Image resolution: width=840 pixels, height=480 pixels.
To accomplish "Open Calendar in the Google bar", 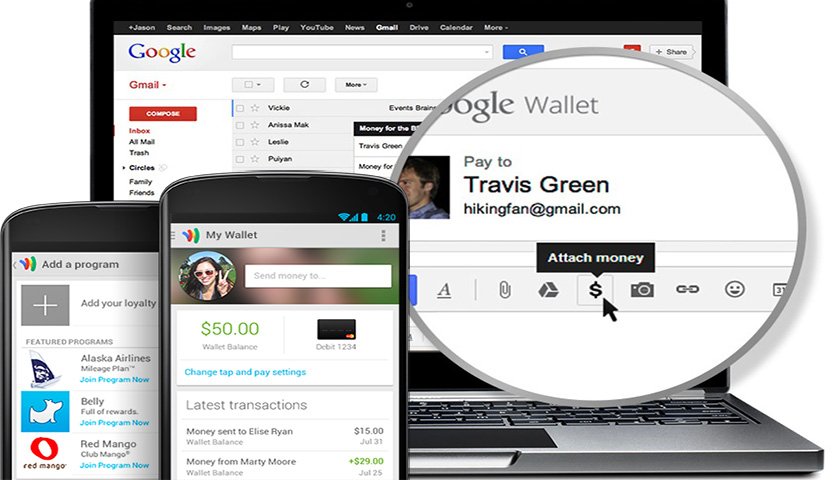I will (x=456, y=27).
